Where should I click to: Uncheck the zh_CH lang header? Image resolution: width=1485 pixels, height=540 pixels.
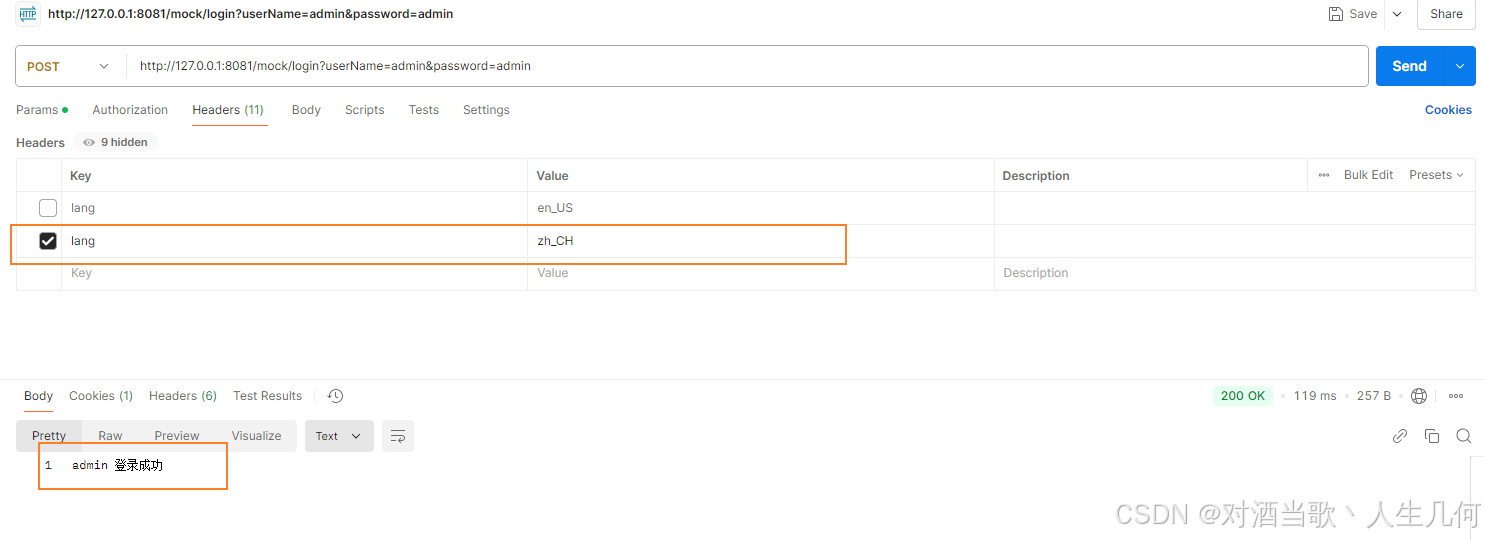[48, 241]
